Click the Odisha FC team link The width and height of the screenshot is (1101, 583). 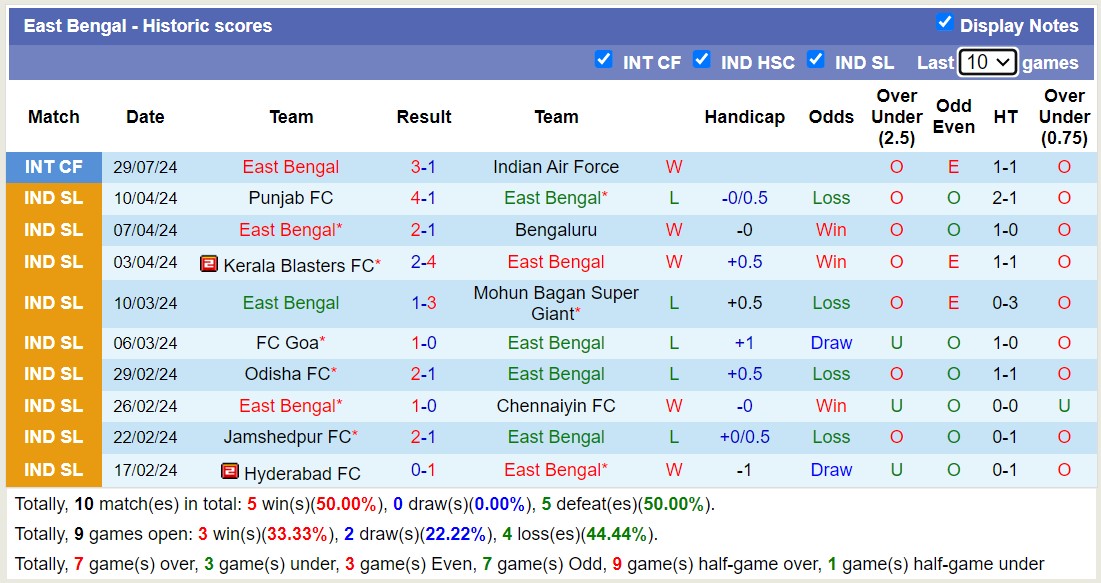tap(288, 374)
